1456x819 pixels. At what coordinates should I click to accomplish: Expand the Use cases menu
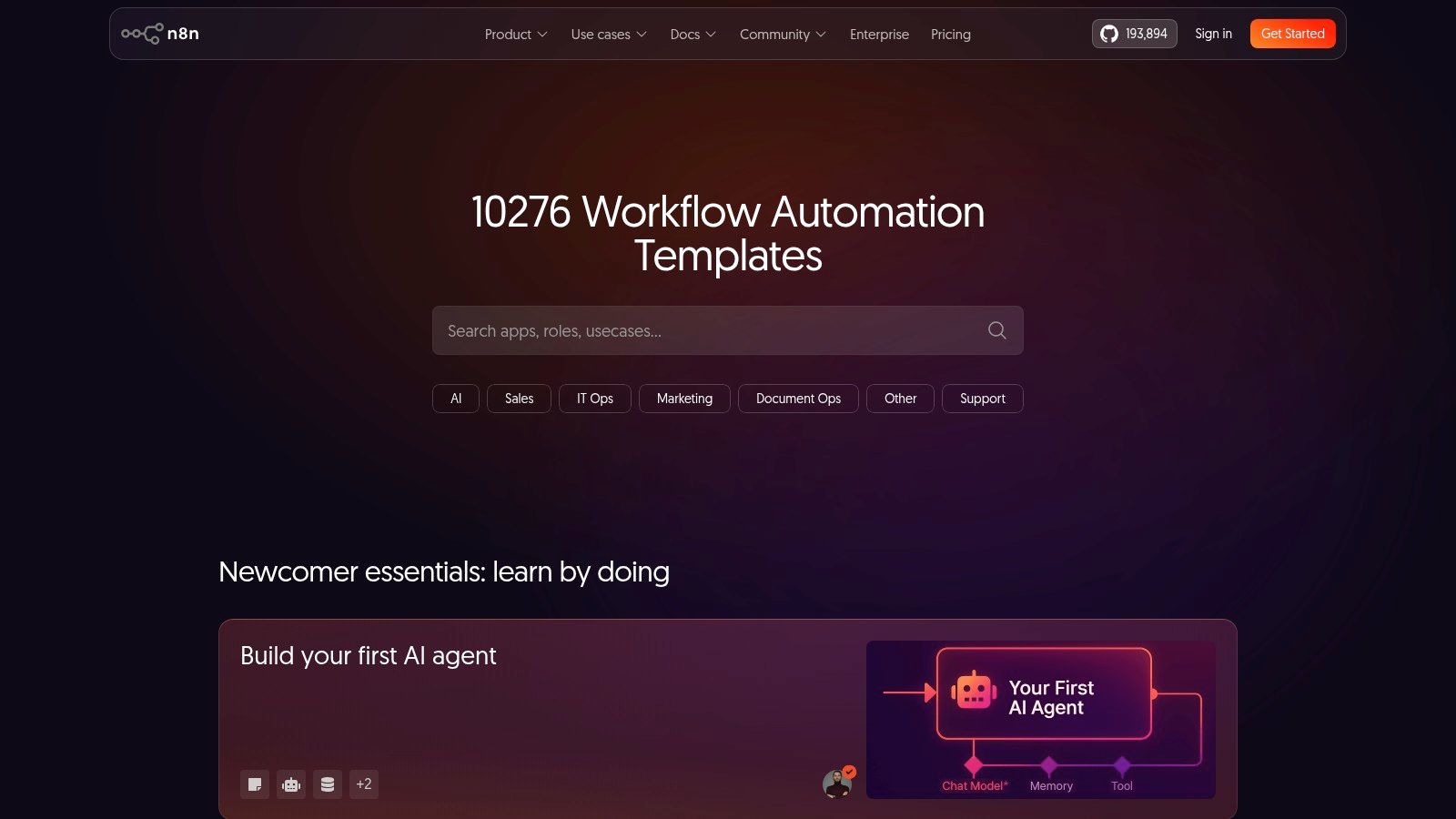coord(609,35)
